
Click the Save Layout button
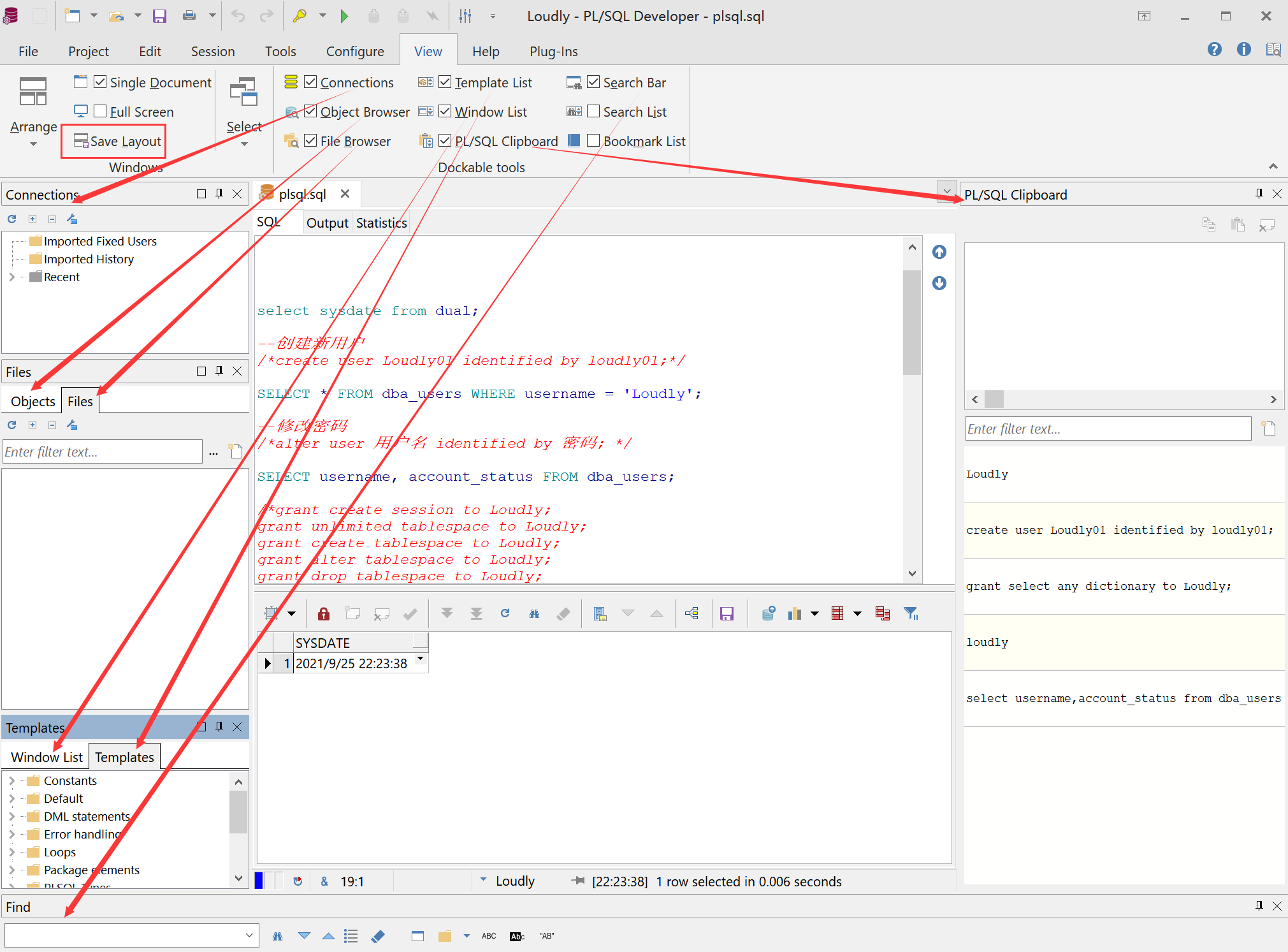117,141
